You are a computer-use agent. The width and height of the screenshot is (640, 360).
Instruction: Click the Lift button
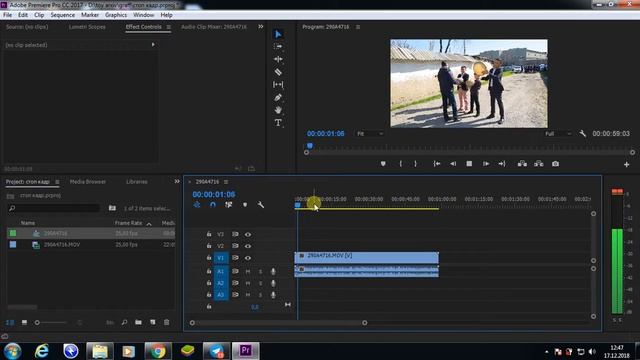[522, 164]
